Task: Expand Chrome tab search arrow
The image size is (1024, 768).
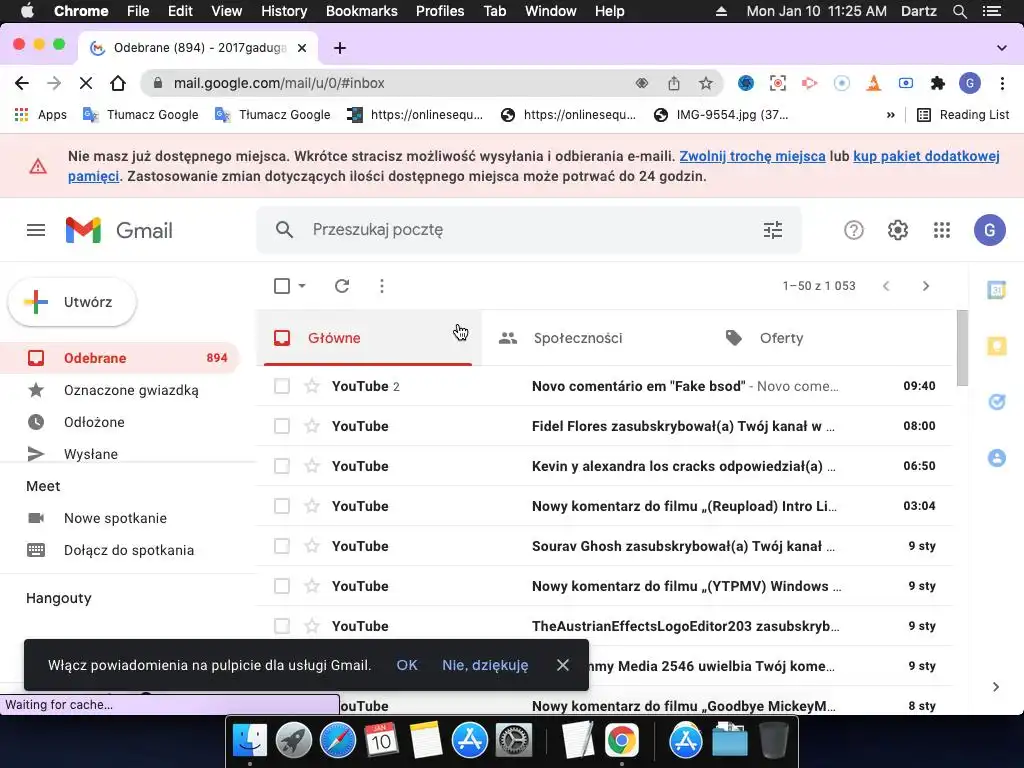Action: (1002, 48)
